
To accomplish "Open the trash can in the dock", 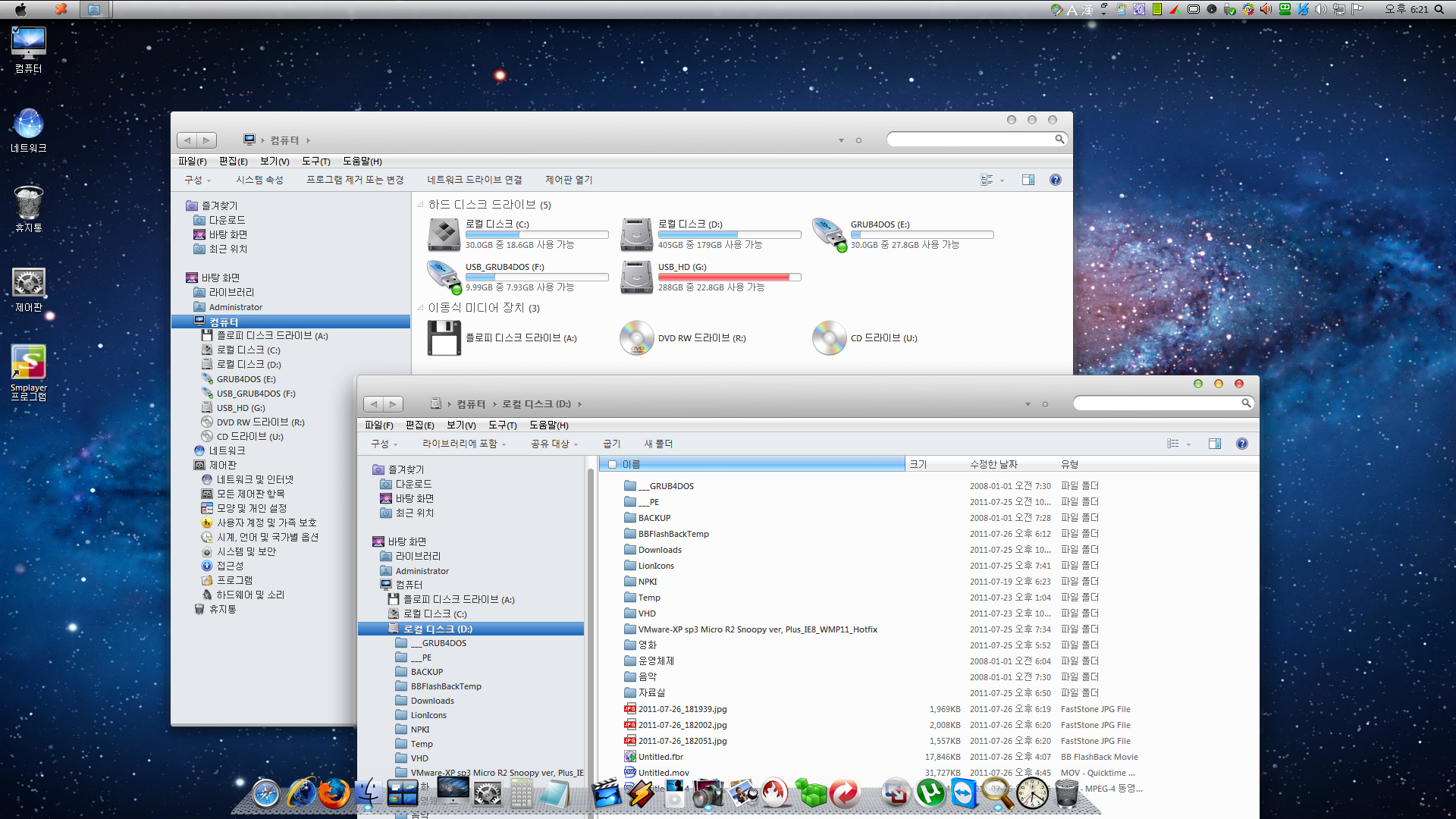I will click(1066, 794).
